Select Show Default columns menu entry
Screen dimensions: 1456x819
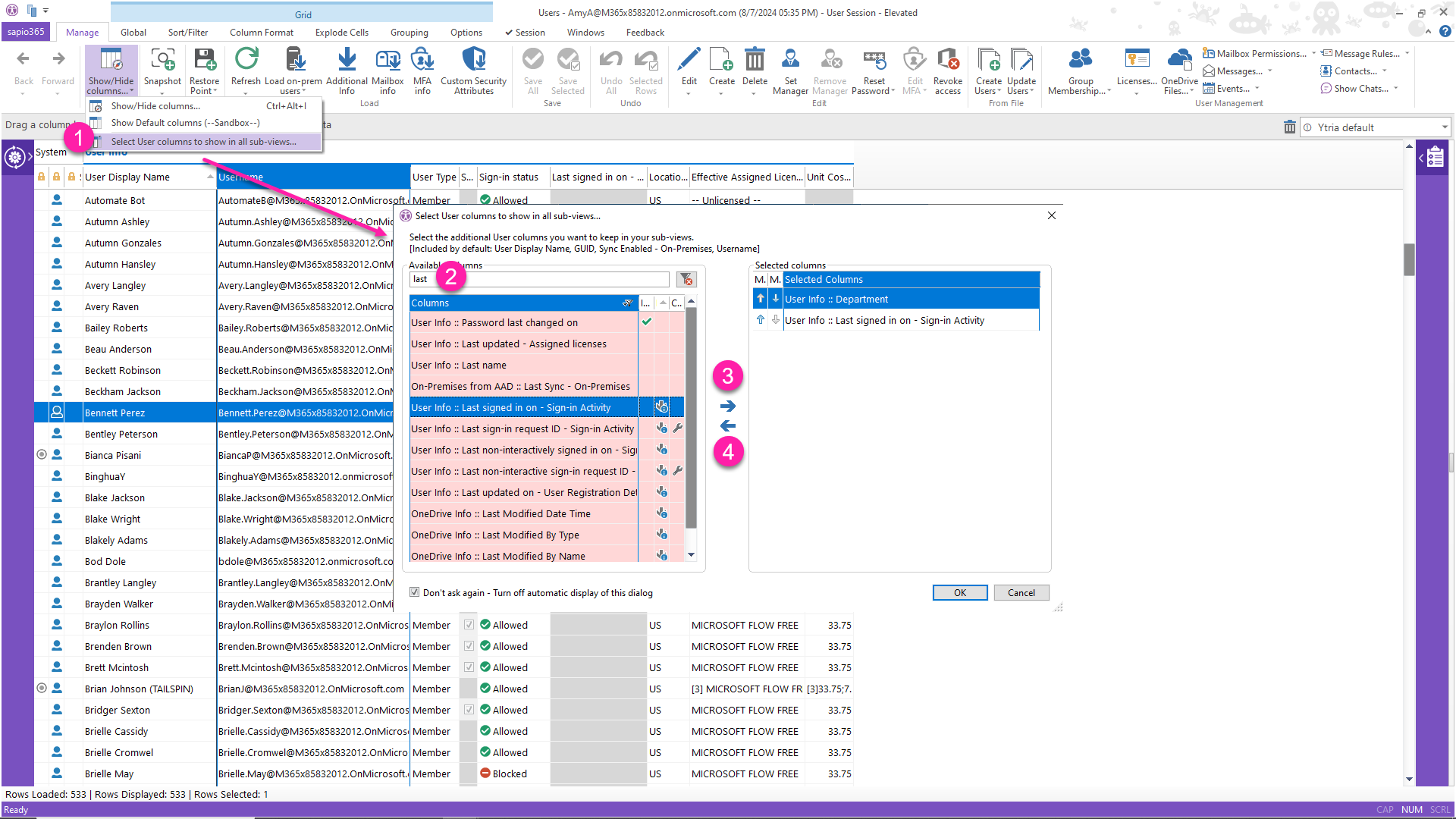(x=205, y=123)
